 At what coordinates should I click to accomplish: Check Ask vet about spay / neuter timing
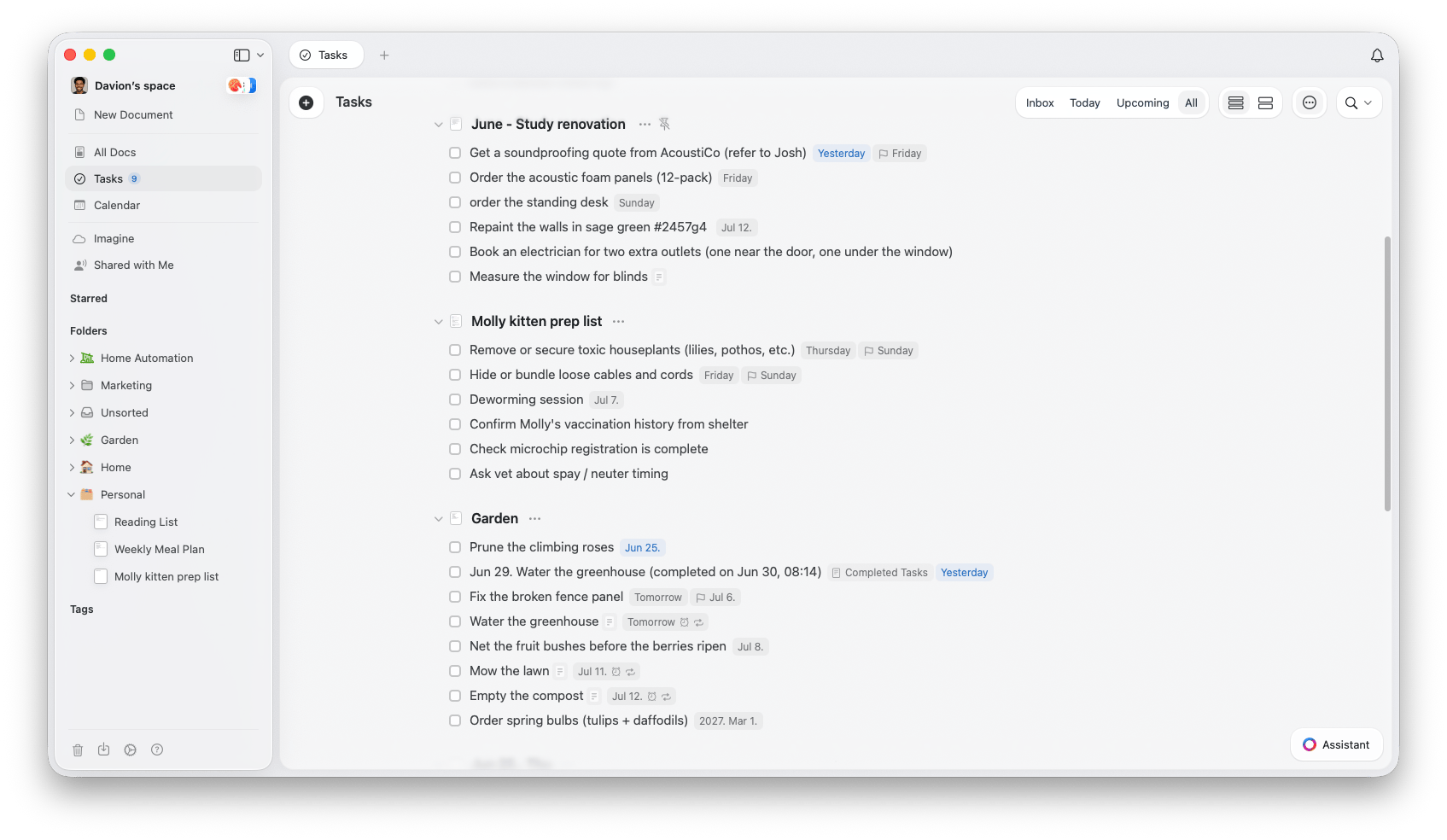pos(455,475)
